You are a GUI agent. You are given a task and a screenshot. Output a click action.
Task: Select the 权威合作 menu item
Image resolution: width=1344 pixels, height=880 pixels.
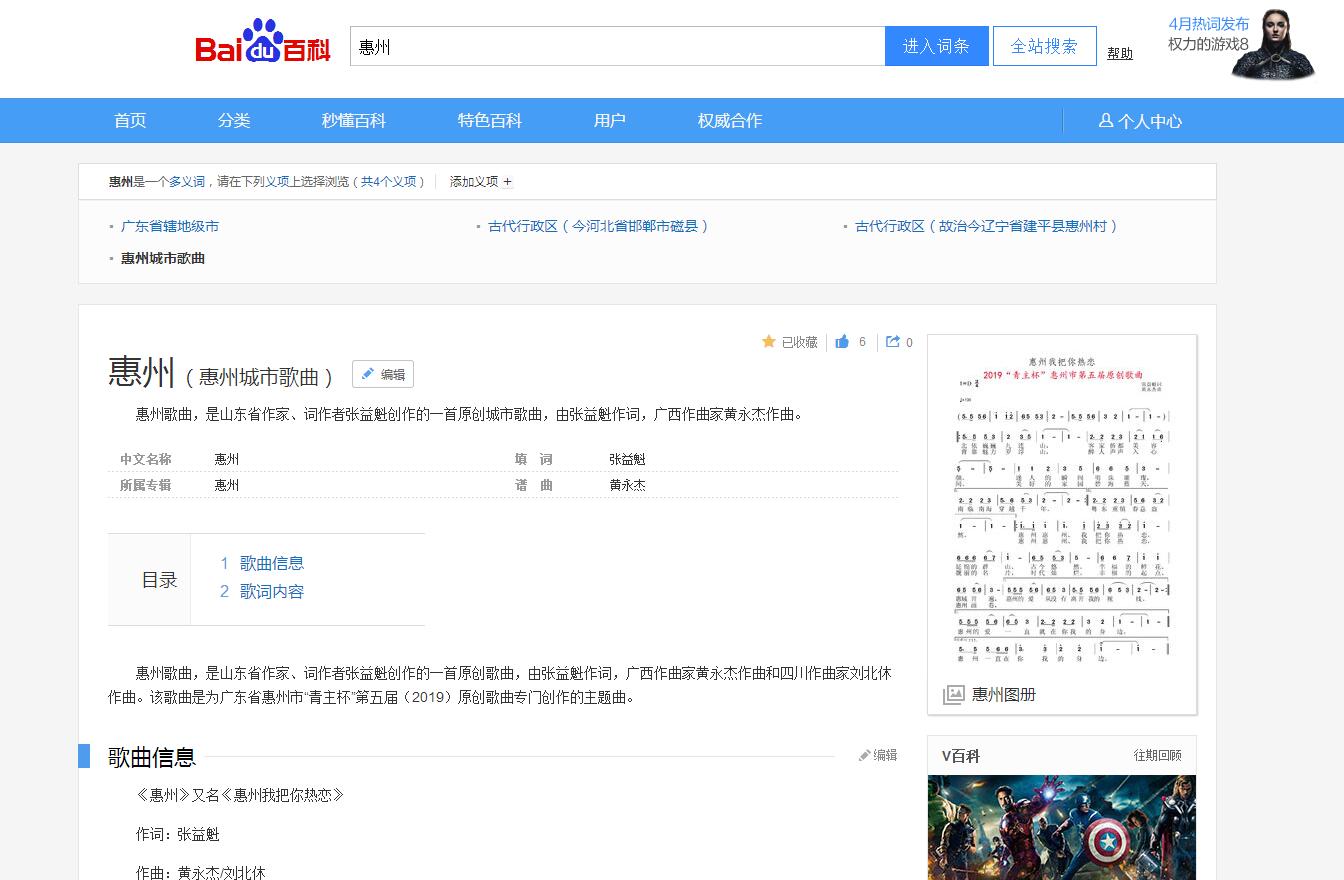click(729, 121)
